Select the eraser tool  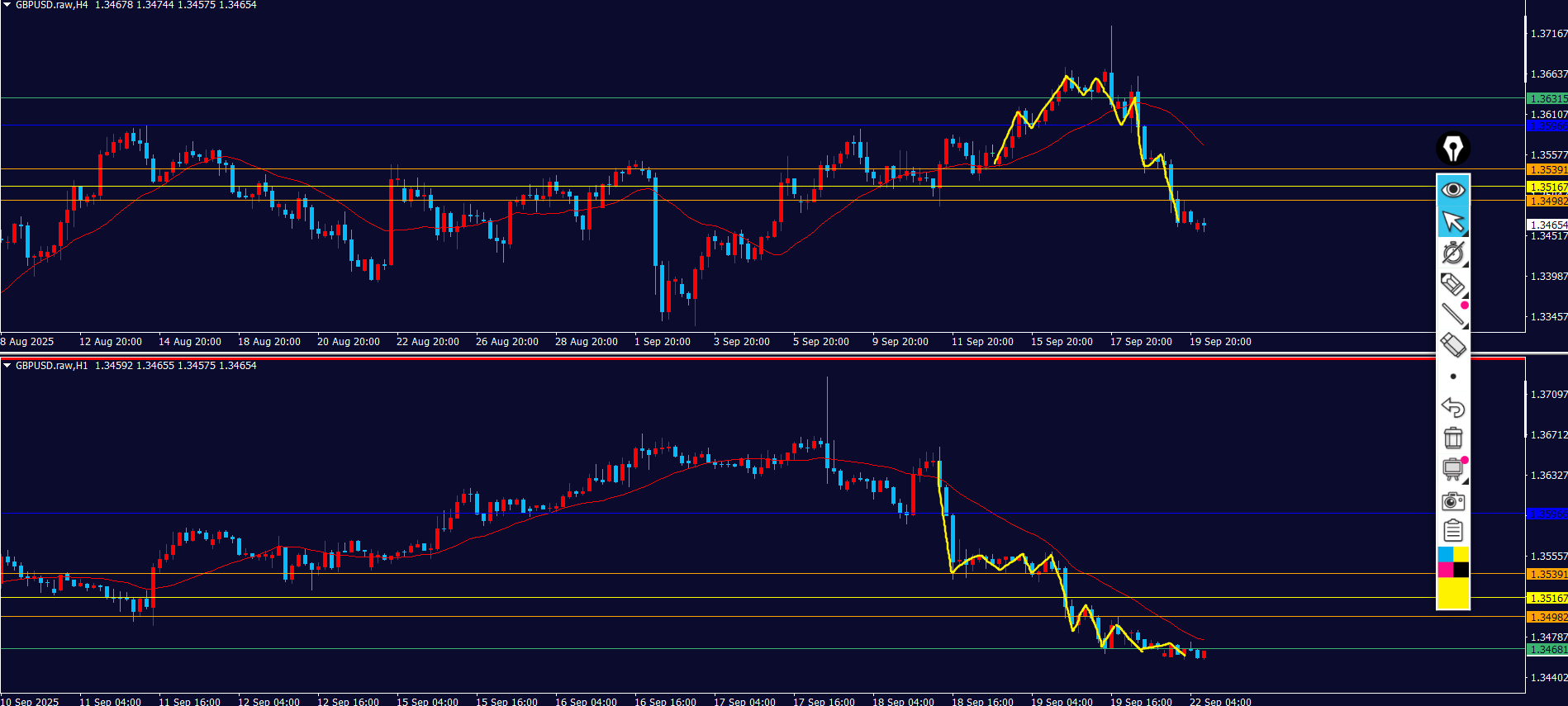(x=1452, y=345)
